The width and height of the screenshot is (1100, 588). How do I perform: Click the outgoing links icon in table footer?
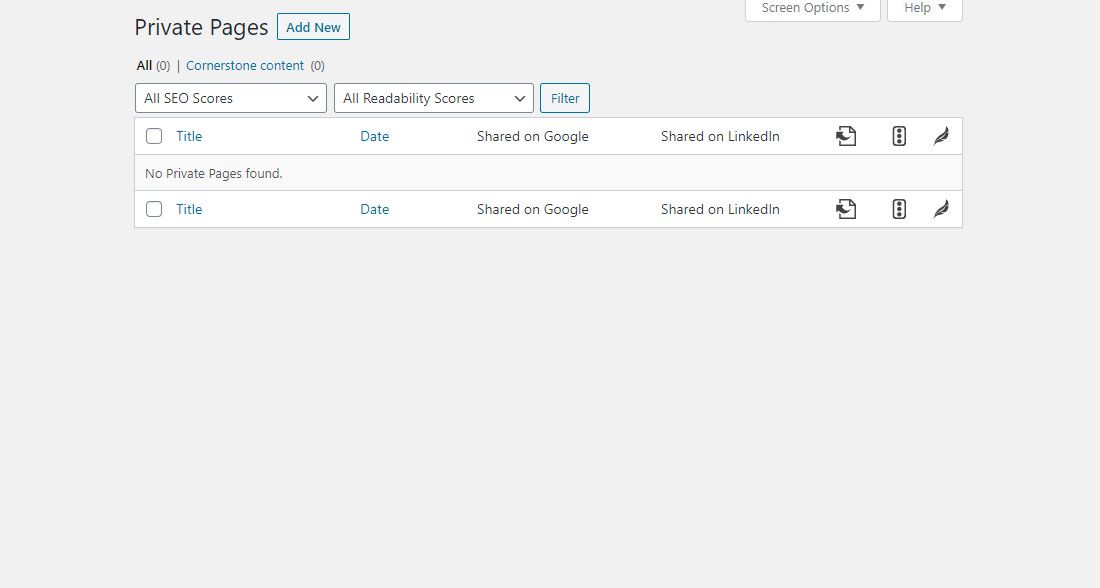point(846,209)
